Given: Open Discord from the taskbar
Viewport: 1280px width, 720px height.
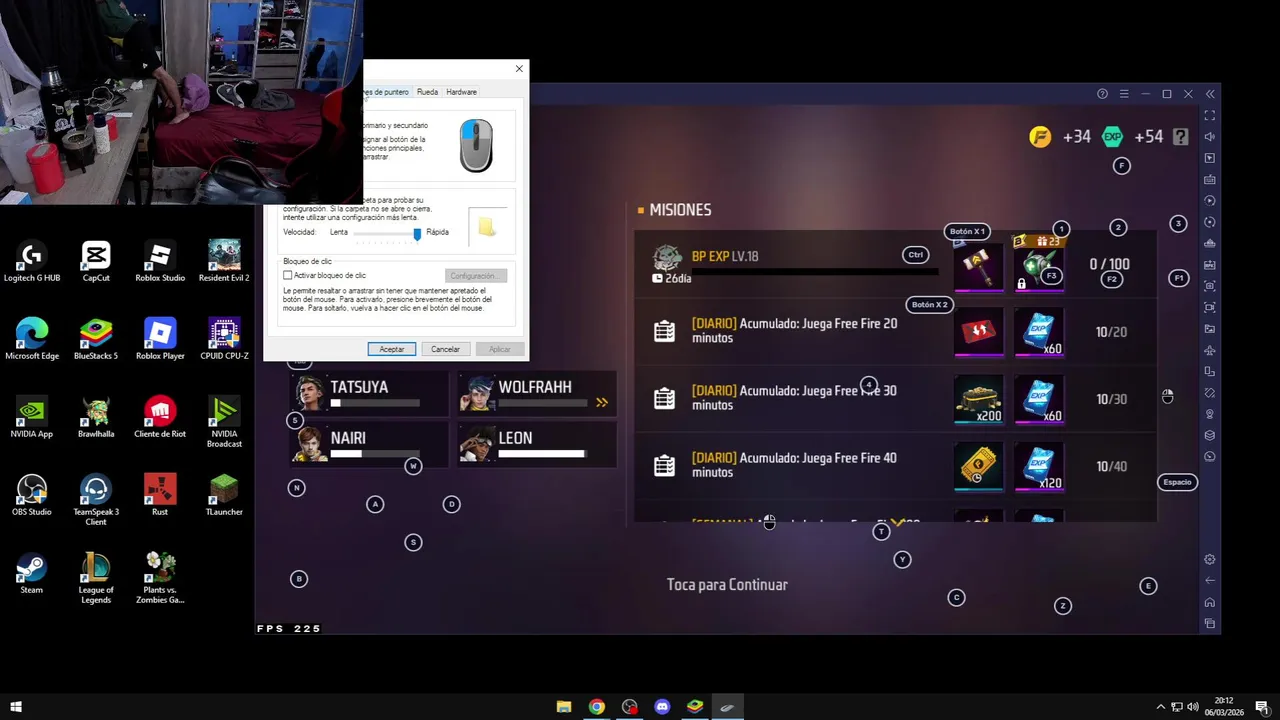Looking at the screenshot, I should (662, 707).
